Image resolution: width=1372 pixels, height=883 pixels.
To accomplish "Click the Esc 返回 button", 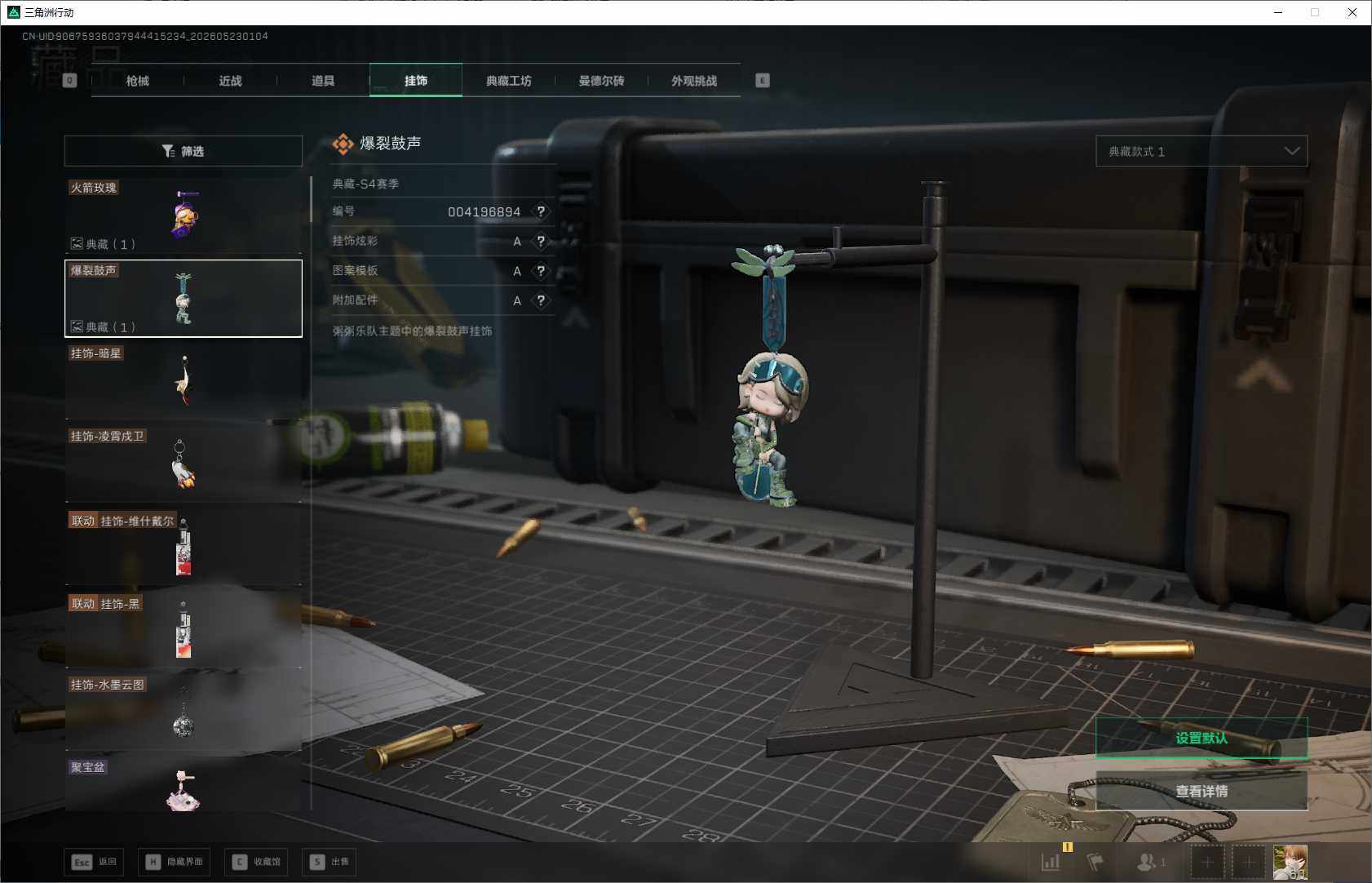I will click(94, 862).
